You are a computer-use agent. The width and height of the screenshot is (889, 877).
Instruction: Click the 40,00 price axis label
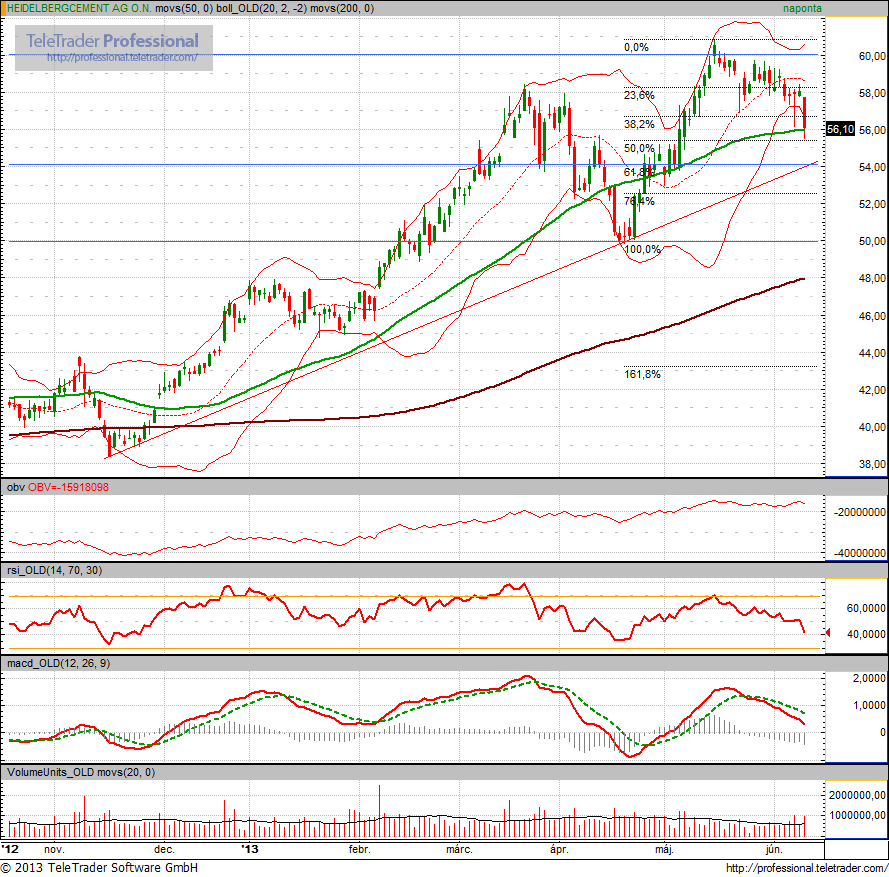tap(872, 427)
